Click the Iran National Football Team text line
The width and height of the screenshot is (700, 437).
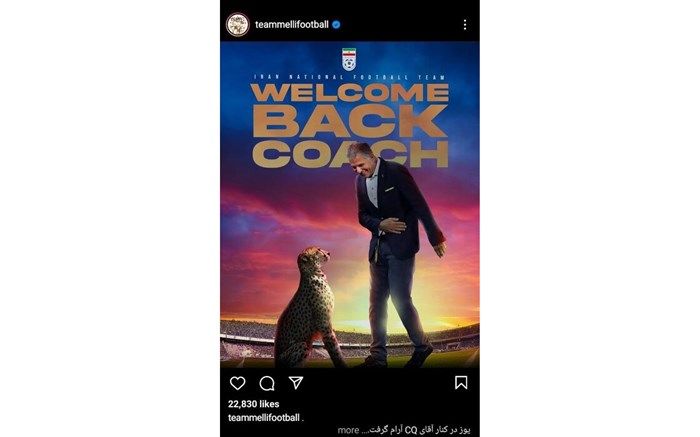[x=350, y=77]
